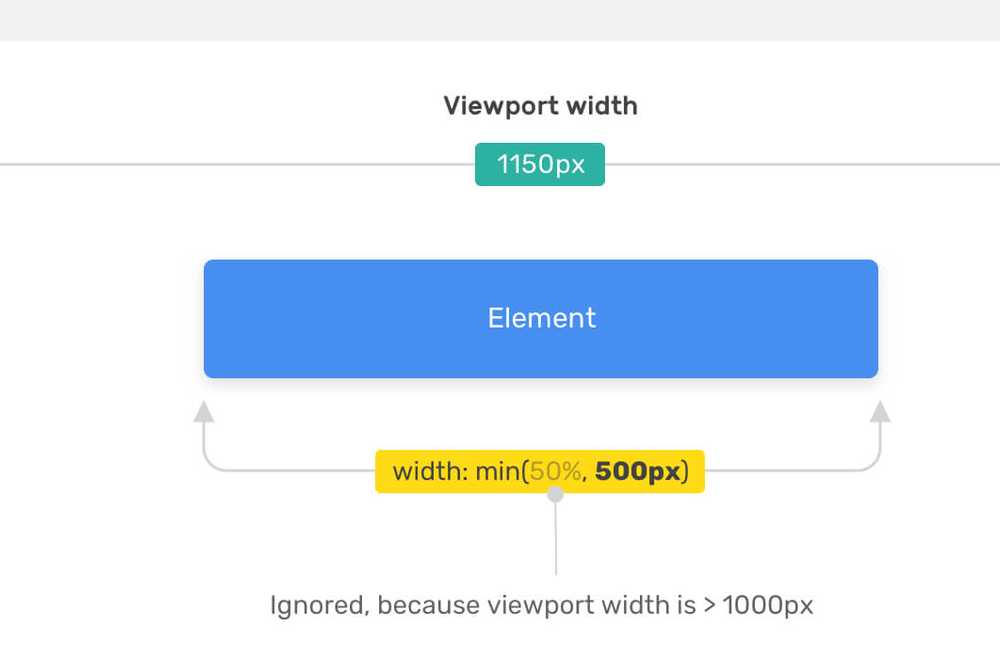Select the yellow width: min() label
1000x667 pixels.
tap(540, 471)
